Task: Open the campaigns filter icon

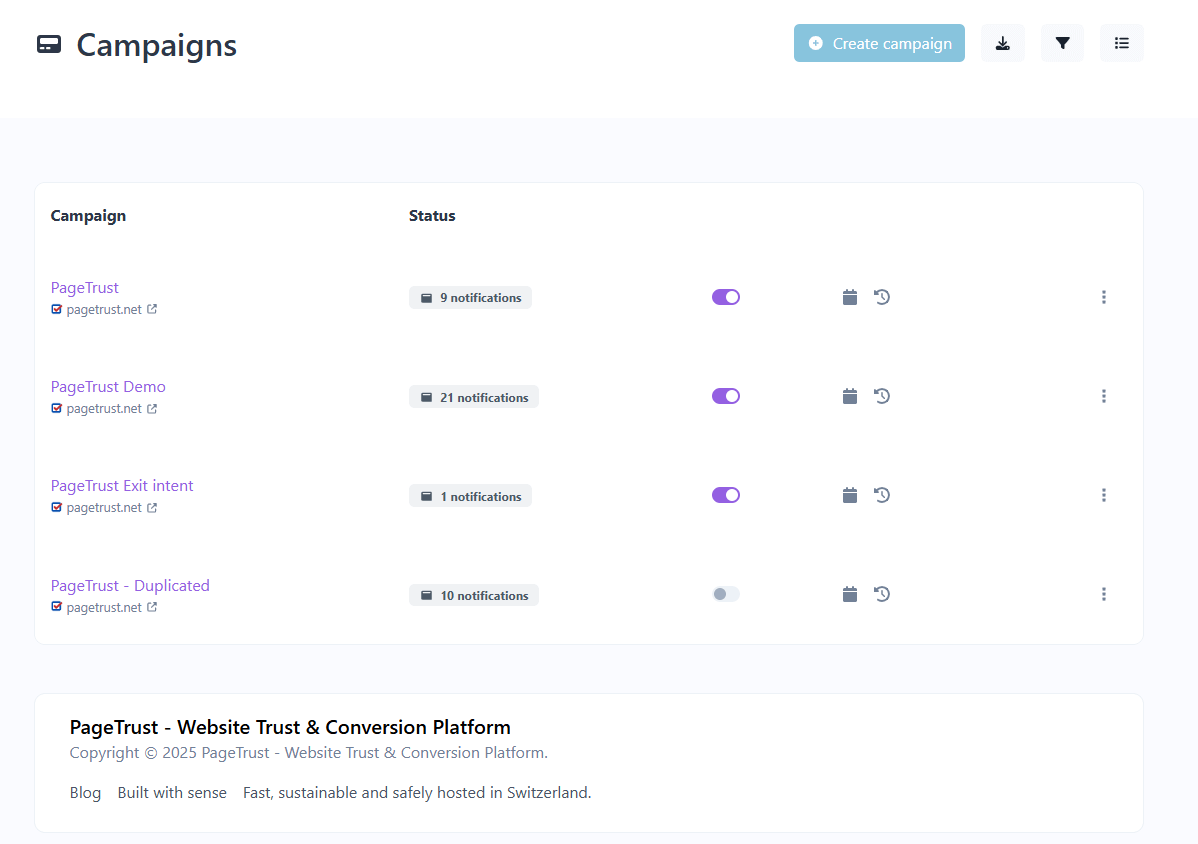Action: (1062, 43)
